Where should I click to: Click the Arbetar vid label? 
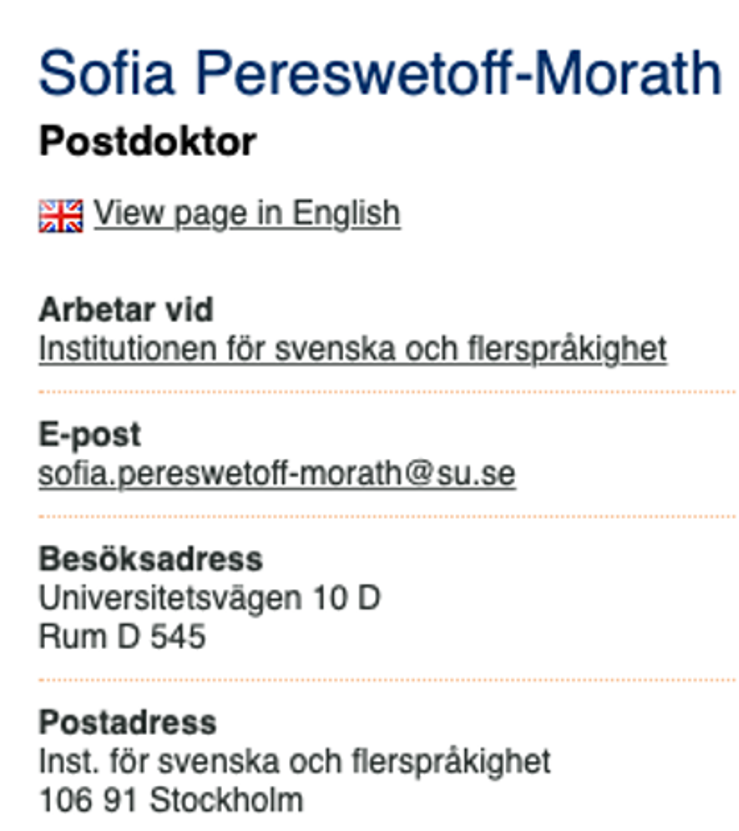pos(126,309)
